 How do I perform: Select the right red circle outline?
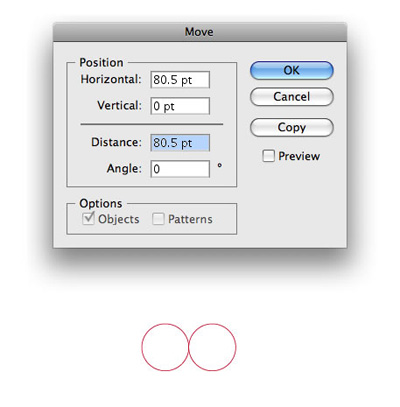(212, 347)
